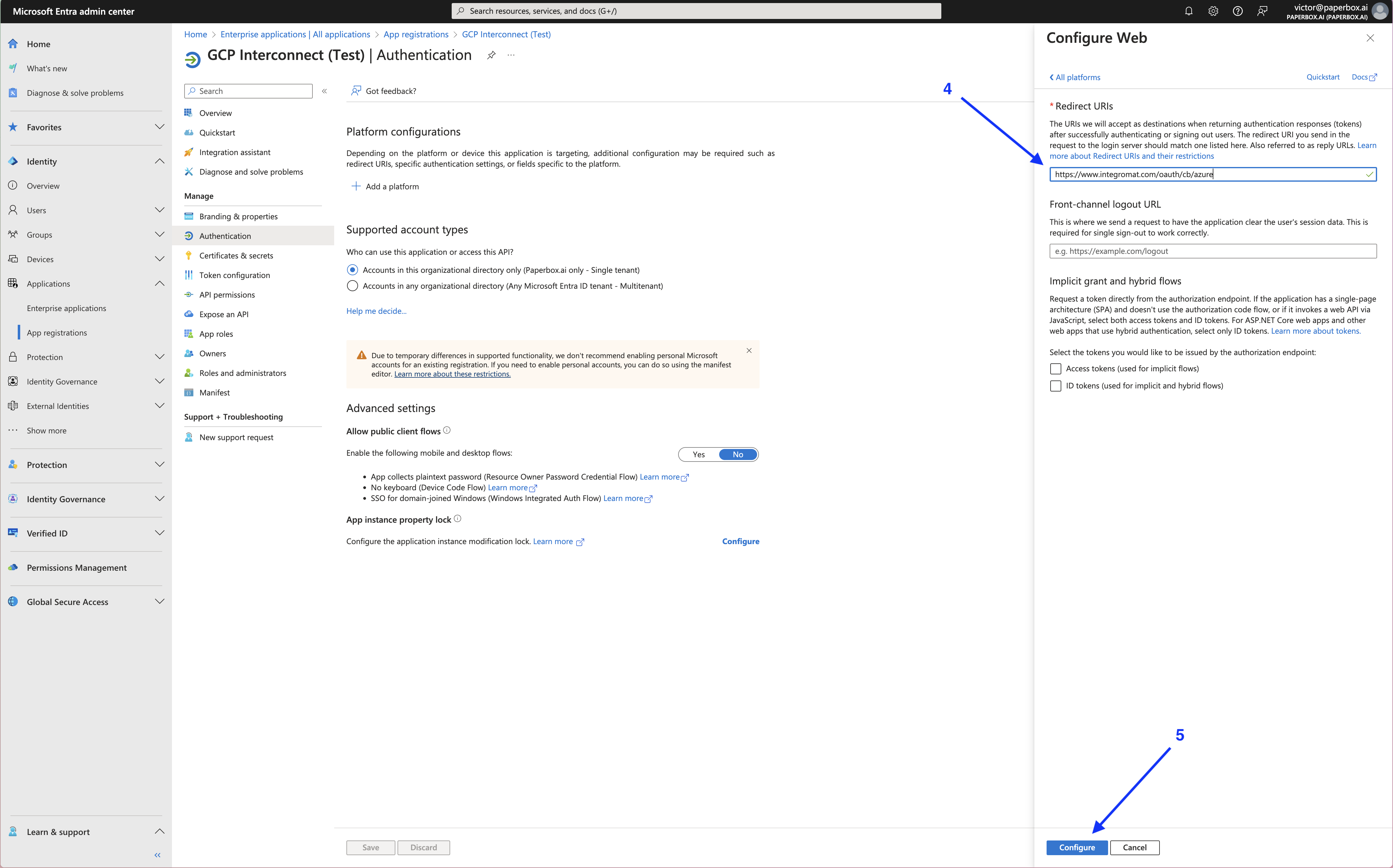Expand the Users submenu
Image resolution: width=1393 pixels, height=868 pixels.
click(x=159, y=210)
